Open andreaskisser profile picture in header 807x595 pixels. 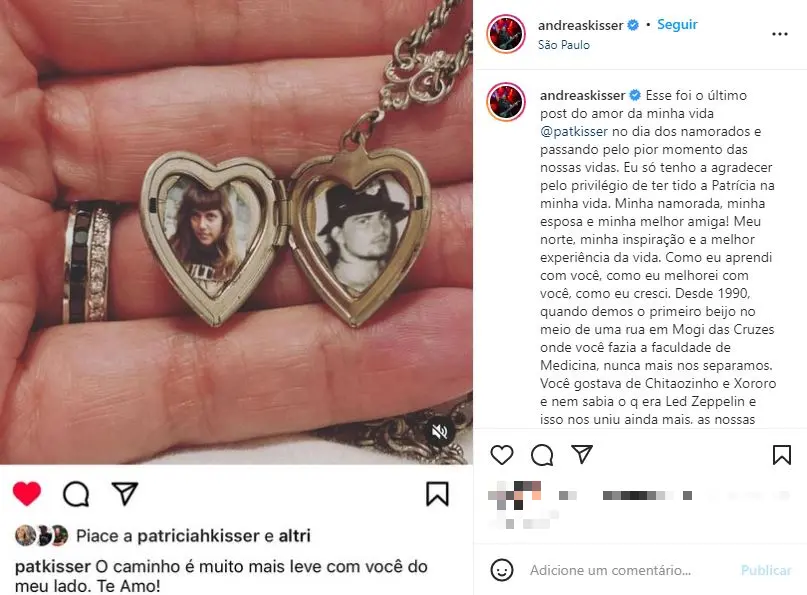click(x=506, y=34)
